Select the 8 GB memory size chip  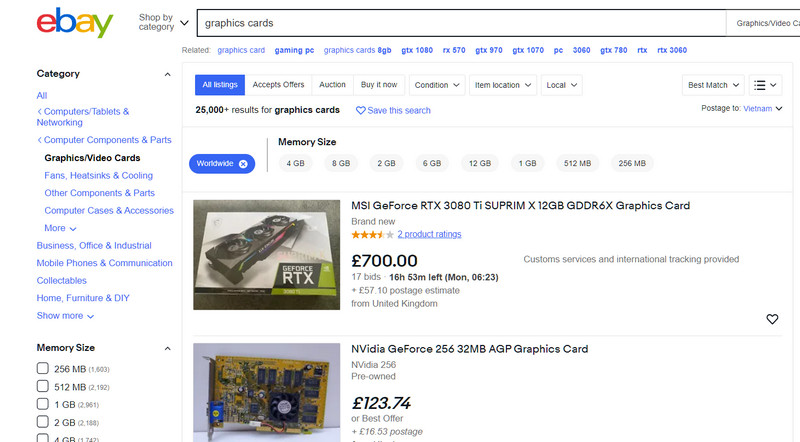[x=341, y=163]
